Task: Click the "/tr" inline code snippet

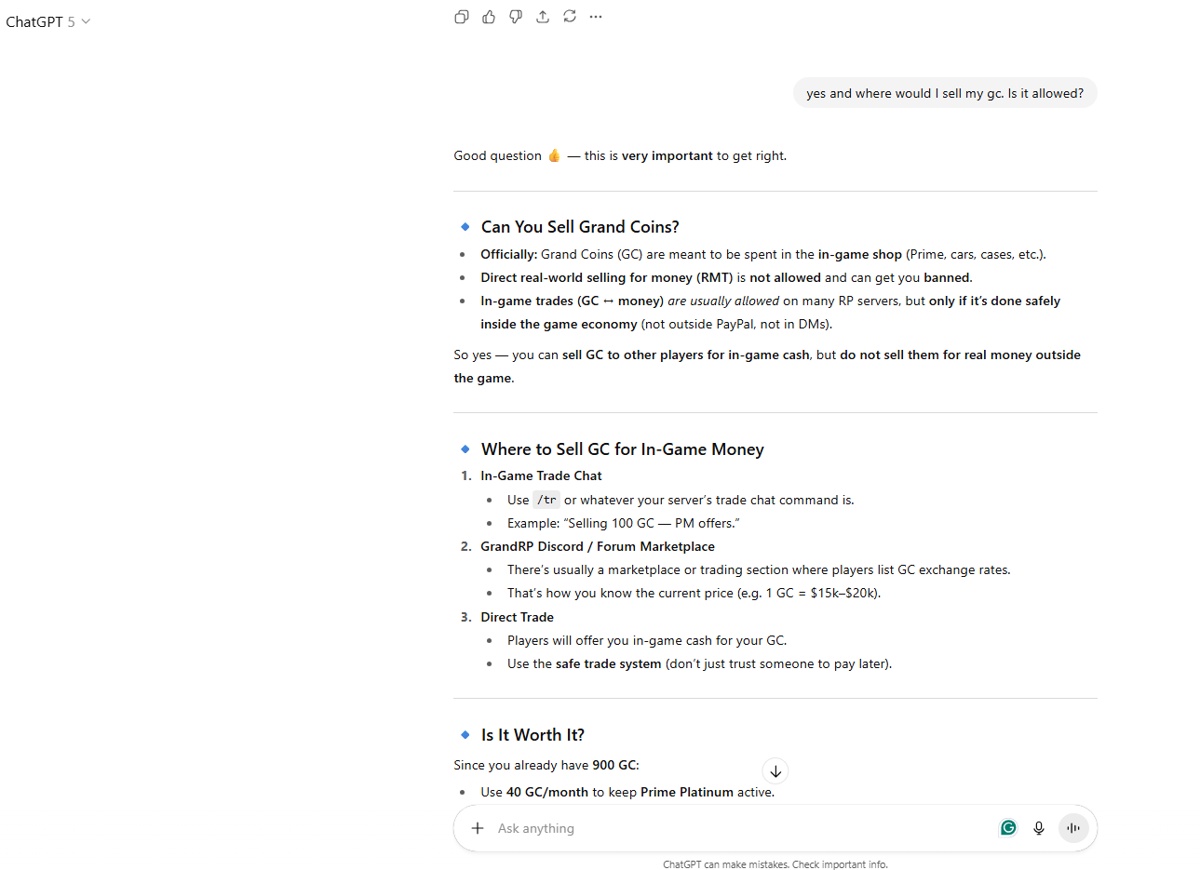Action: [x=546, y=500]
